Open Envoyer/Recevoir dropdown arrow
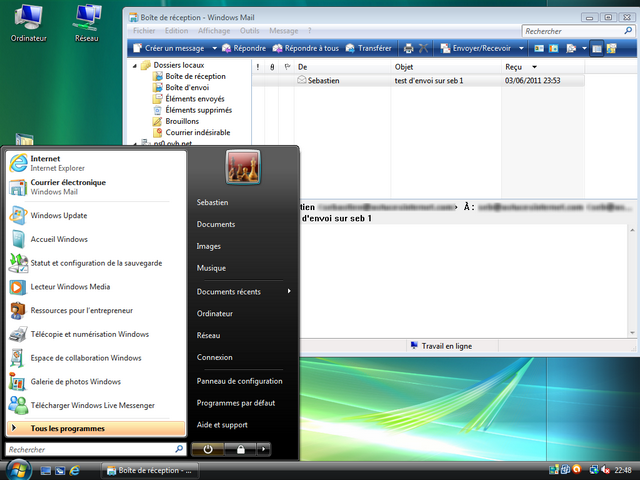The width and height of the screenshot is (640, 480). coord(521,48)
